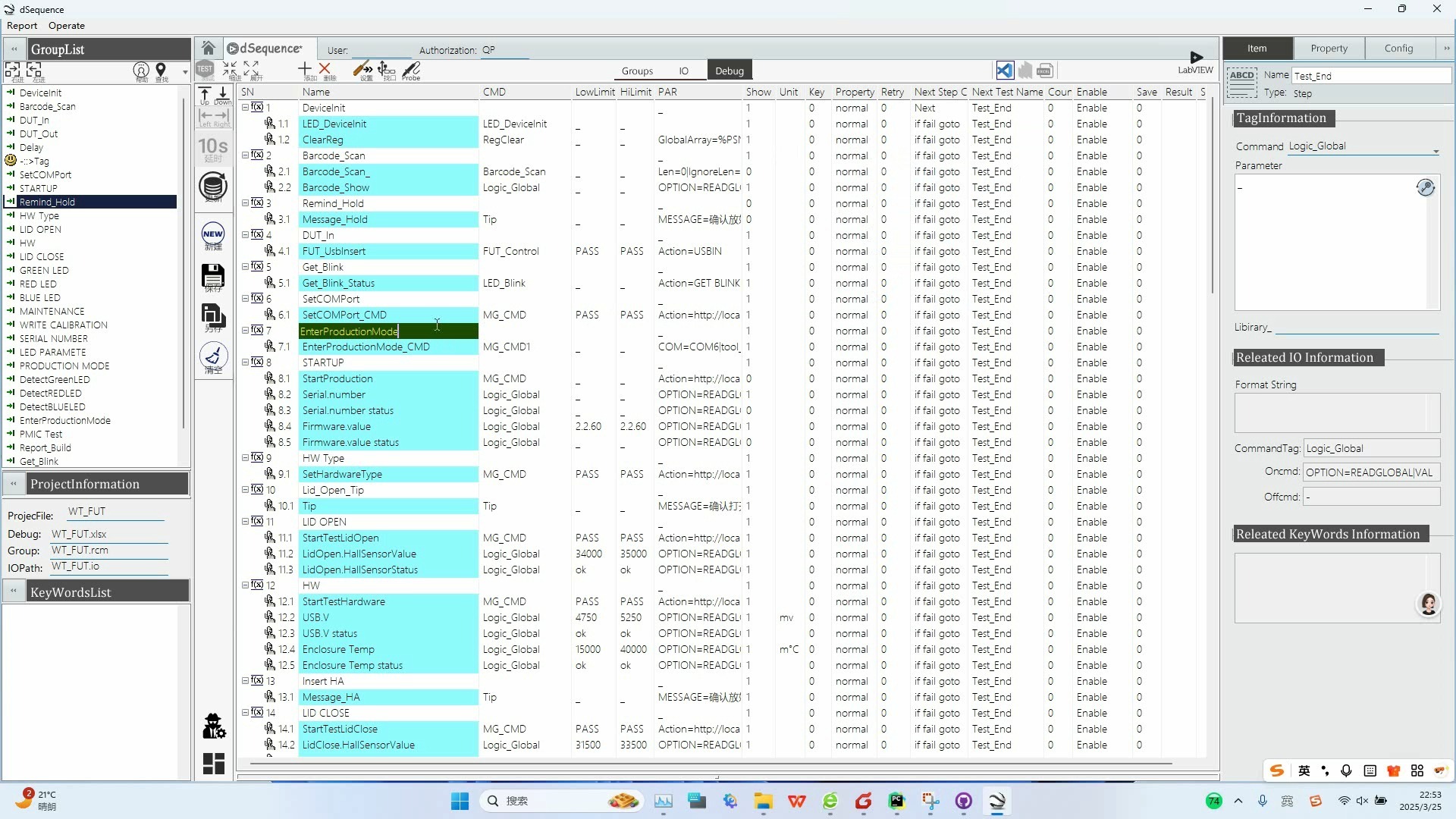Viewport: 1456px width, 819px height.
Task: Toggle the magnifier in the Parameter box
Action: (1426, 187)
